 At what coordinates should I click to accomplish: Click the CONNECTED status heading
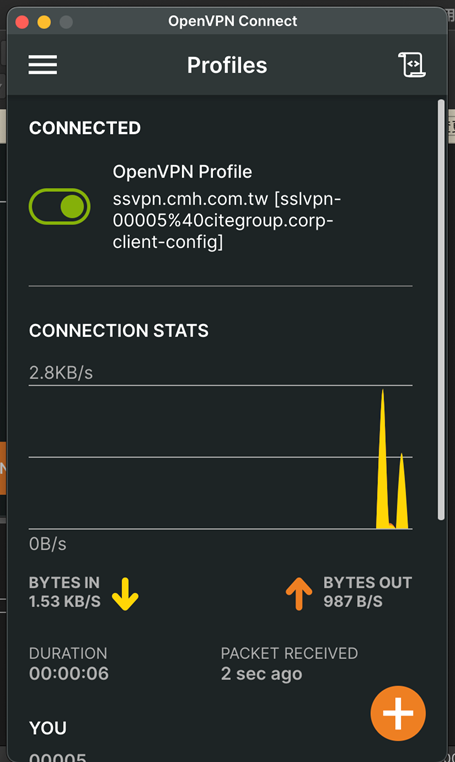(x=85, y=128)
